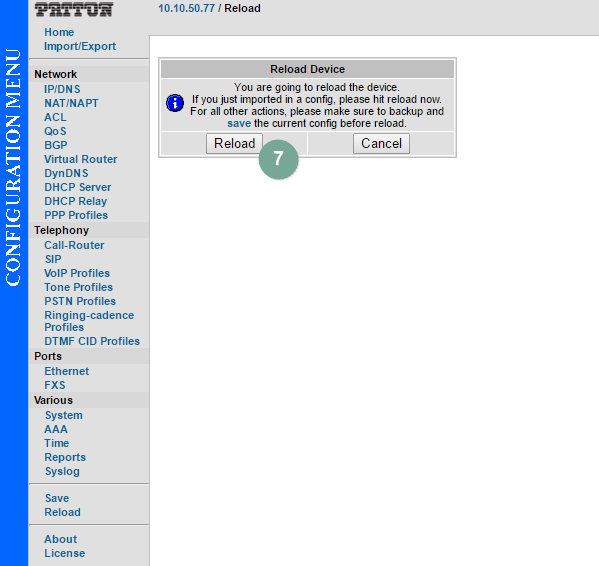
Task: Open Syslog under Various
Action: coord(62,471)
